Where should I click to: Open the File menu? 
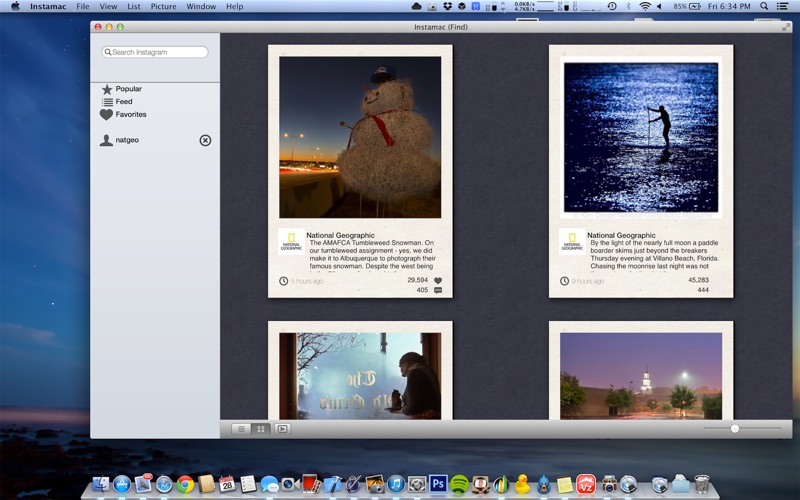(x=83, y=6)
